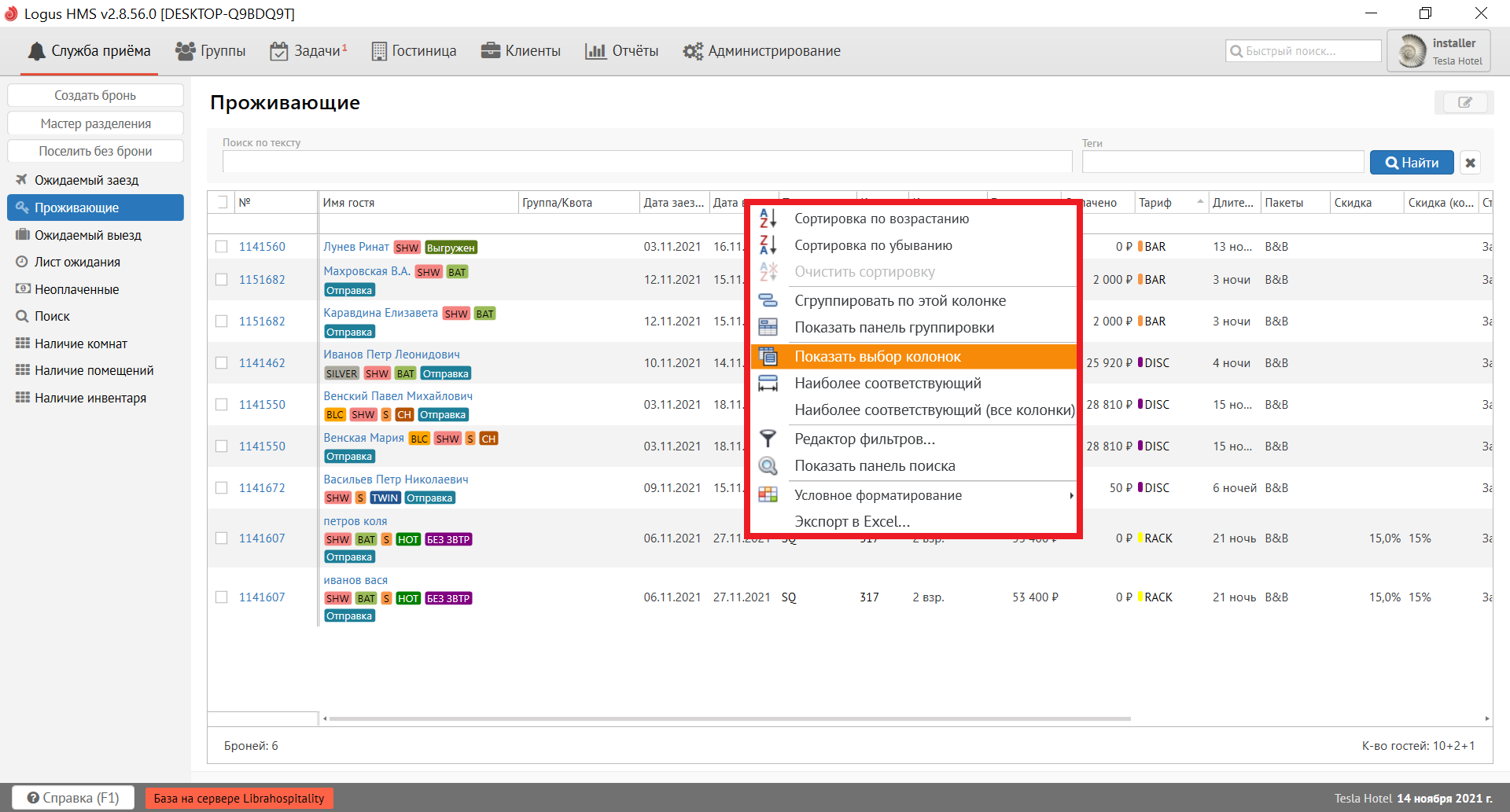Click the conditional formatting grid icon
Image resolution: width=1510 pixels, height=812 pixels.
coord(768,495)
